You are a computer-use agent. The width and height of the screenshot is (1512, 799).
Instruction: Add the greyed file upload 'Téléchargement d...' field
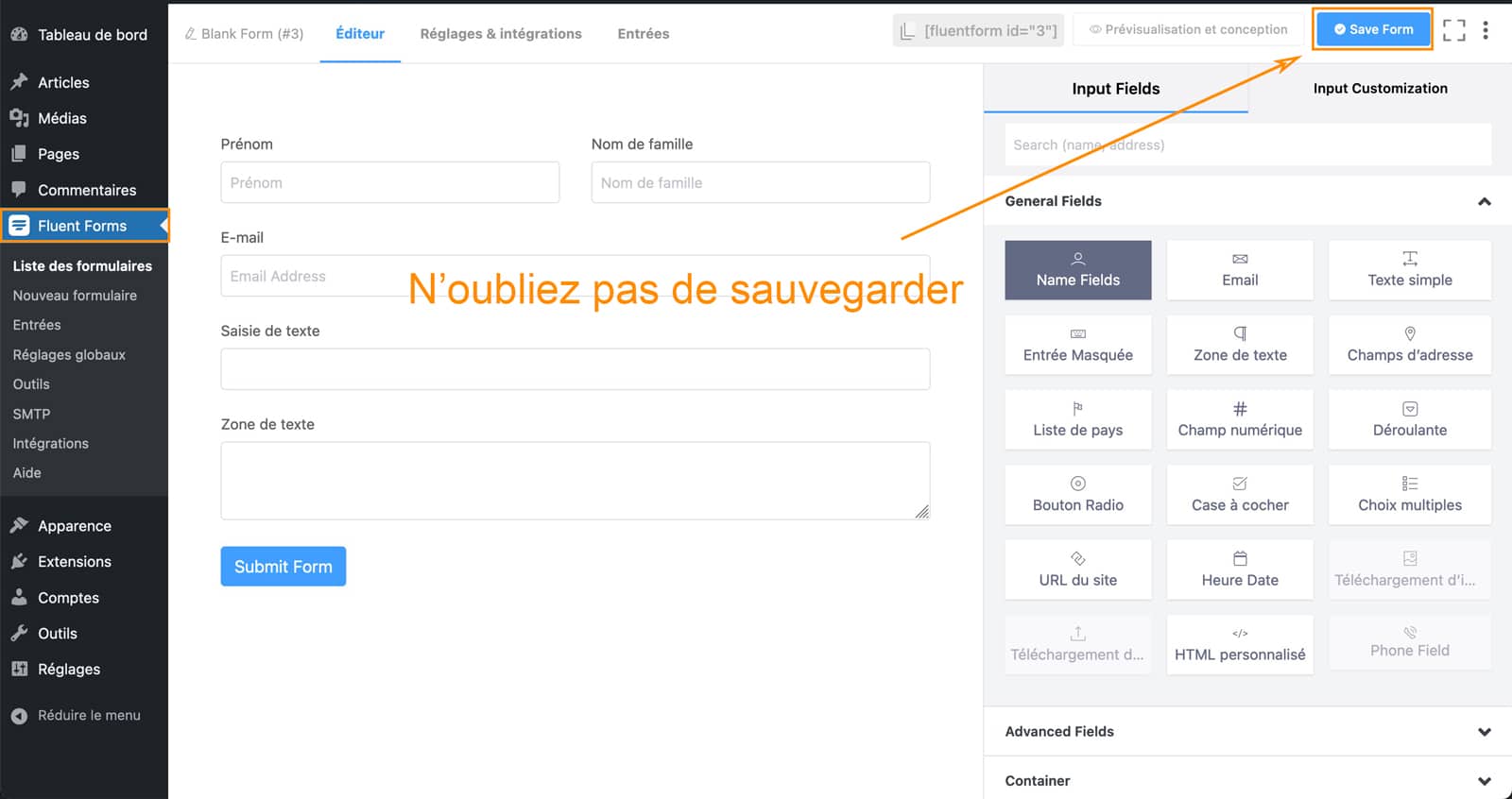pos(1077,644)
